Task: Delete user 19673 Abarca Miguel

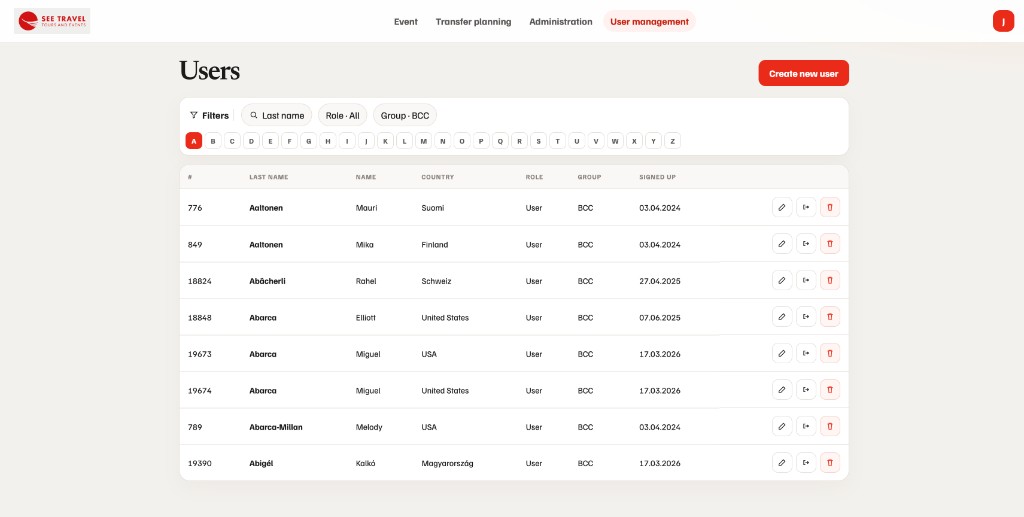Action: click(x=830, y=353)
